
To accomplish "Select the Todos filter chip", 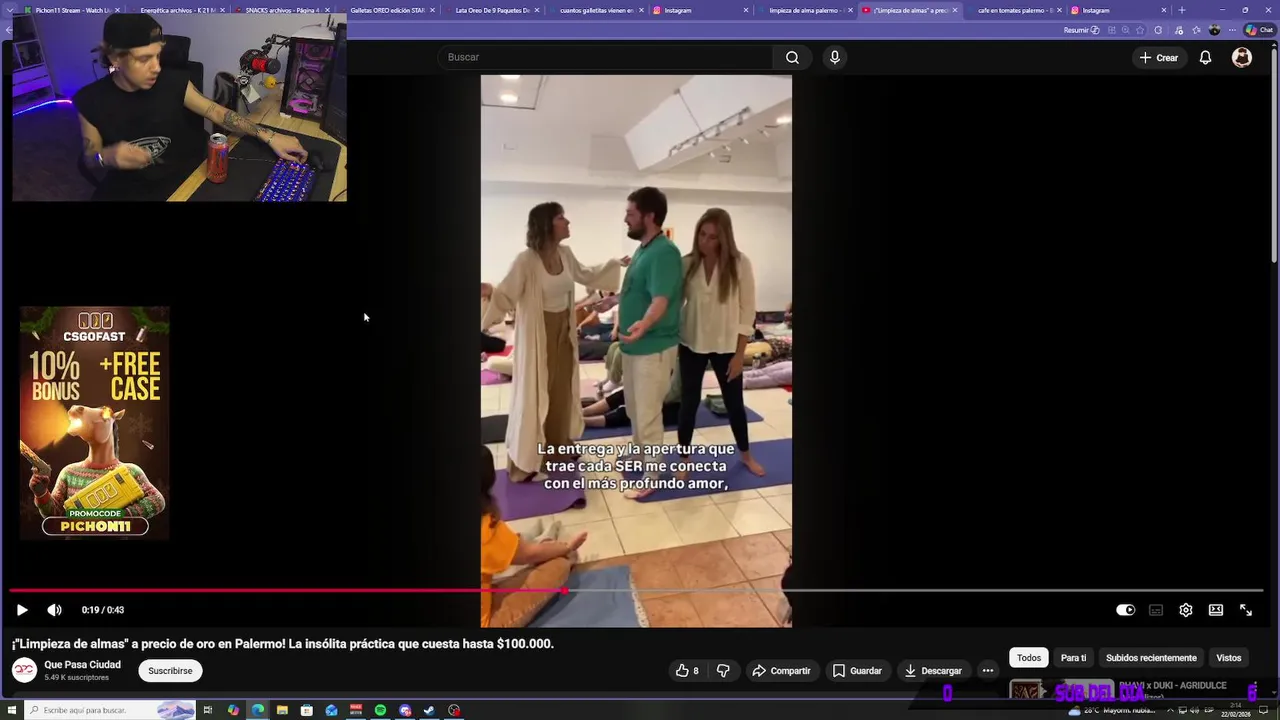I will click(x=1029, y=658).
